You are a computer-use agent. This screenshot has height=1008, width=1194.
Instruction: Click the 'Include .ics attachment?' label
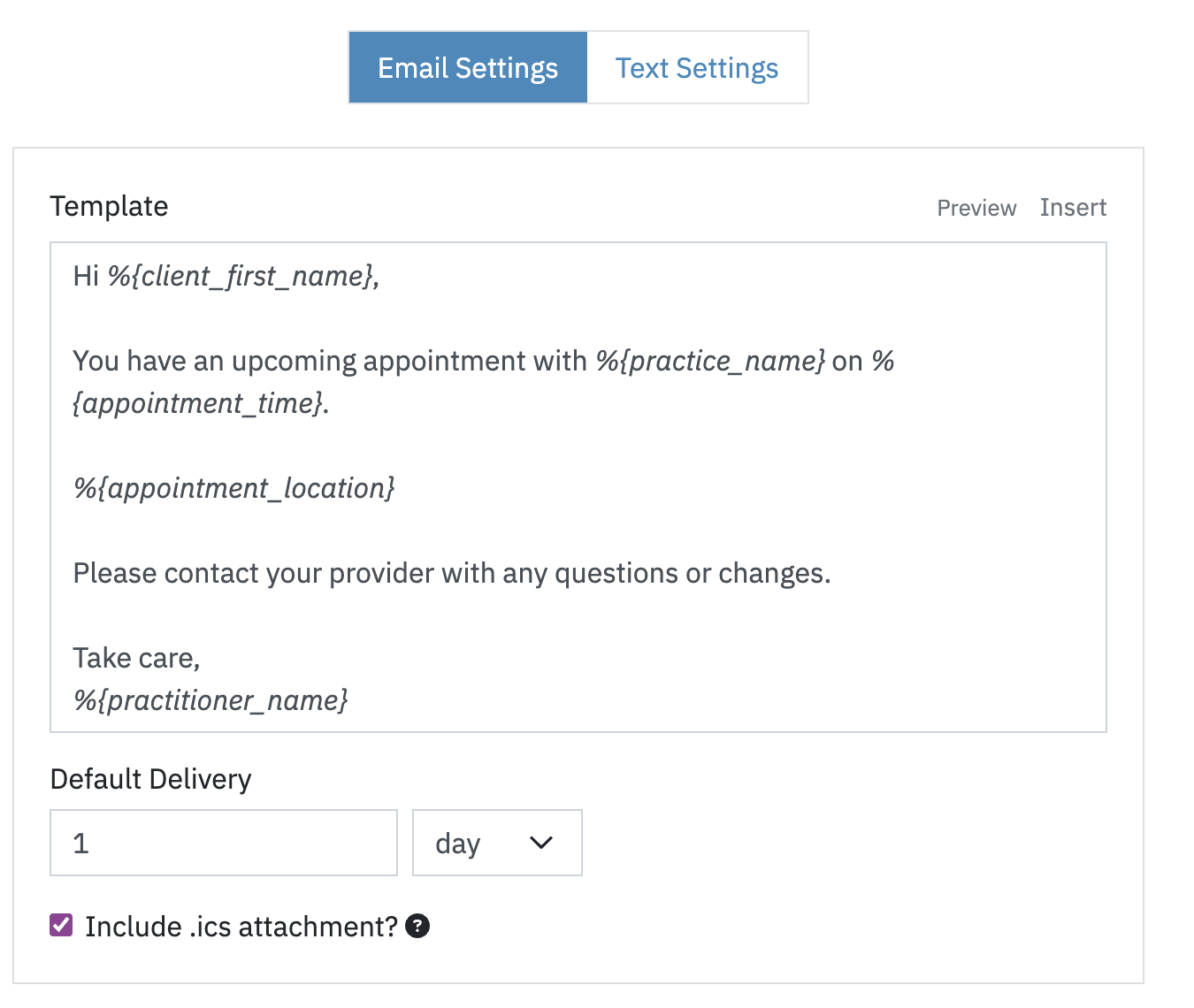coord(241,926)
